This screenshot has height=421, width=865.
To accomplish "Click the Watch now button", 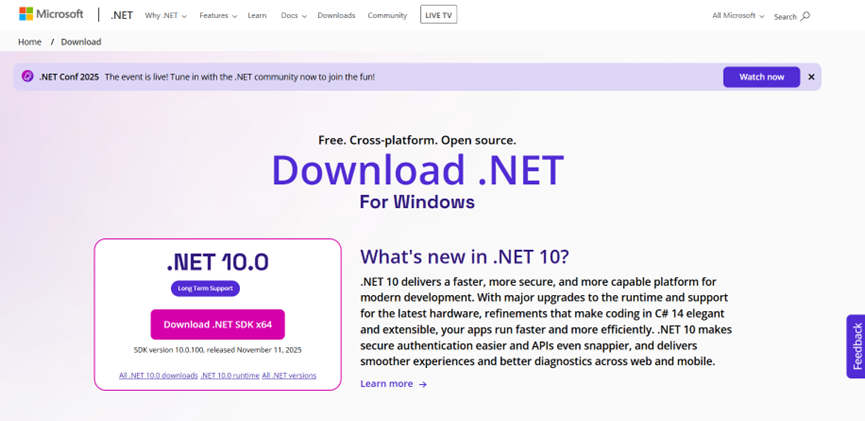I will coord(761,77).
